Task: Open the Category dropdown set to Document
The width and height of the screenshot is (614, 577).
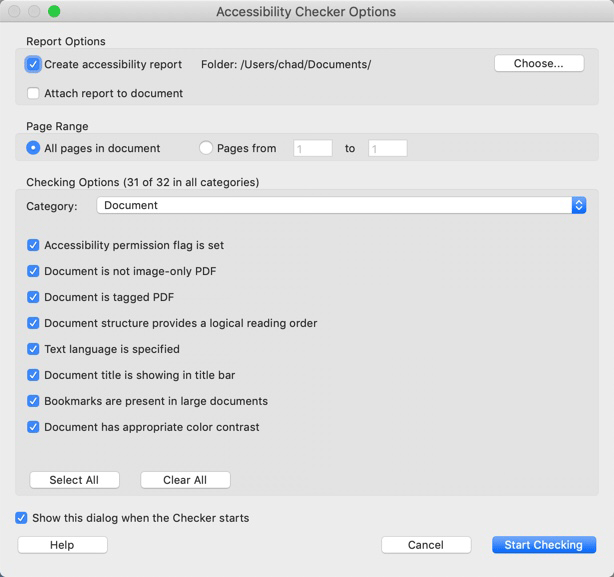Action: [x=341, y=205]
